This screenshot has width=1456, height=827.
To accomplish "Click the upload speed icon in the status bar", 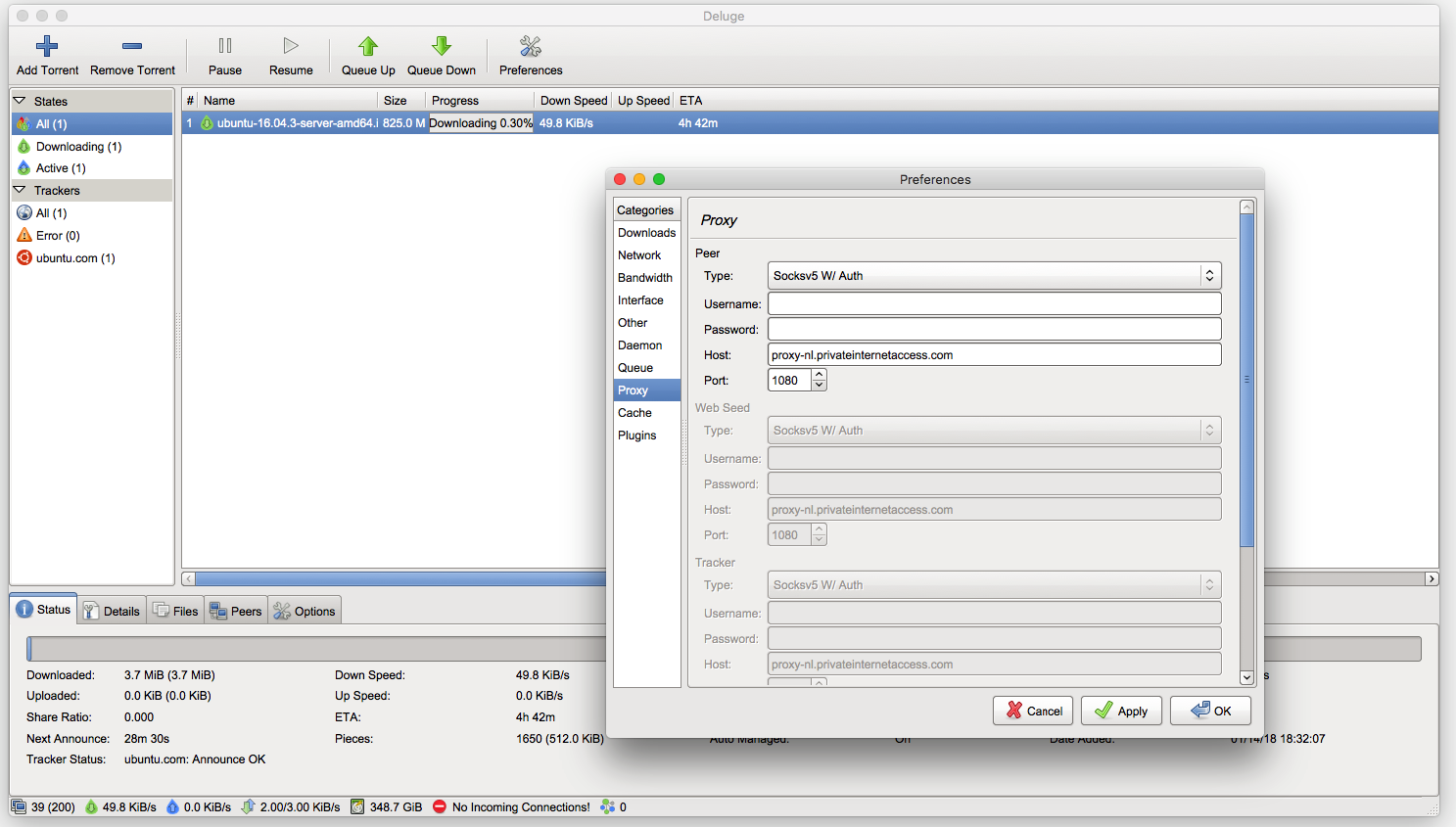I will [x=172, y=807].
